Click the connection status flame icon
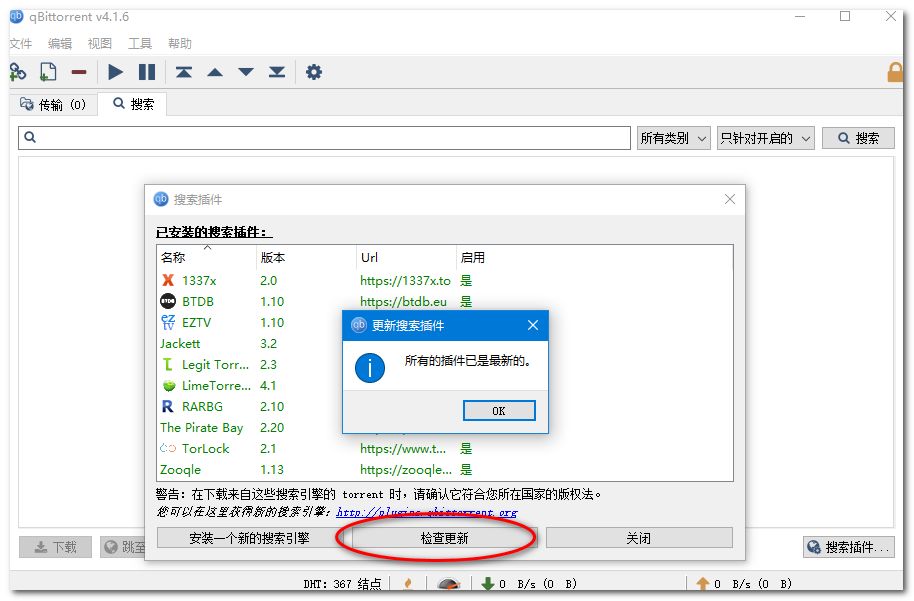Screen dimensions: 914x601 408,584
